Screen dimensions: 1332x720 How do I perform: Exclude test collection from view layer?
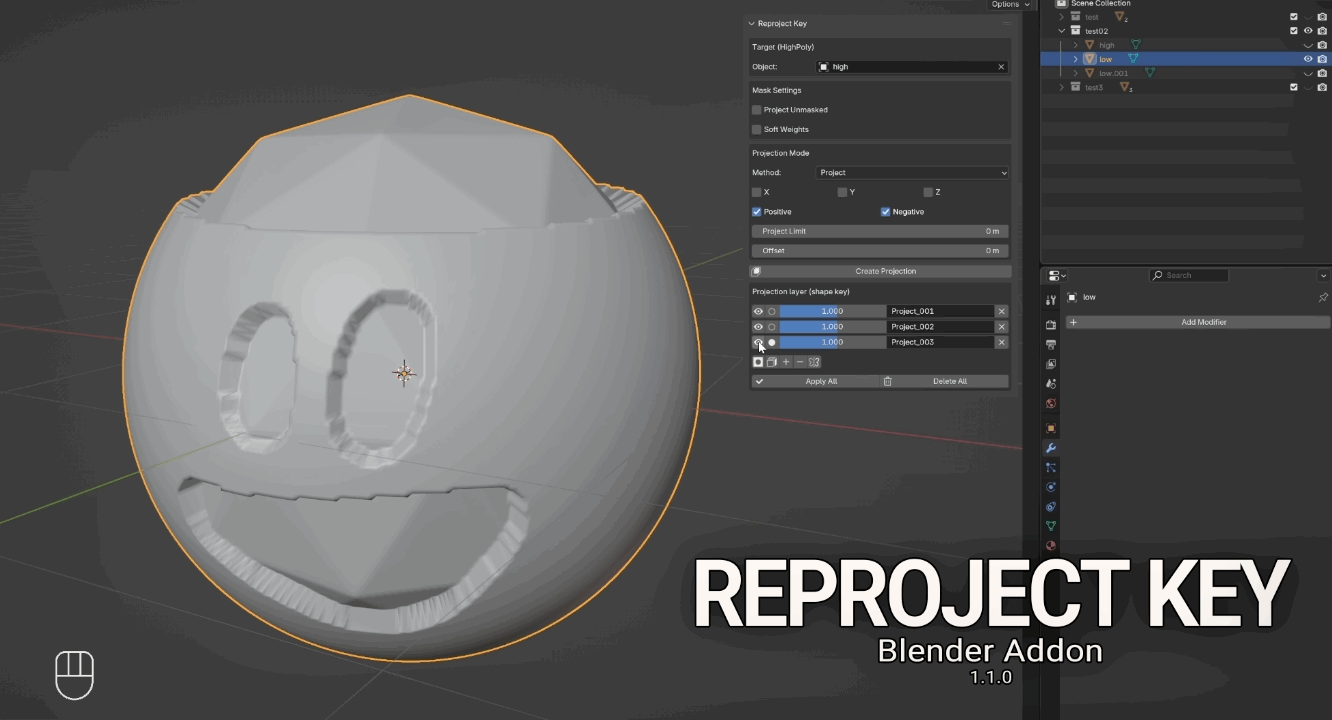point(1294,17)
